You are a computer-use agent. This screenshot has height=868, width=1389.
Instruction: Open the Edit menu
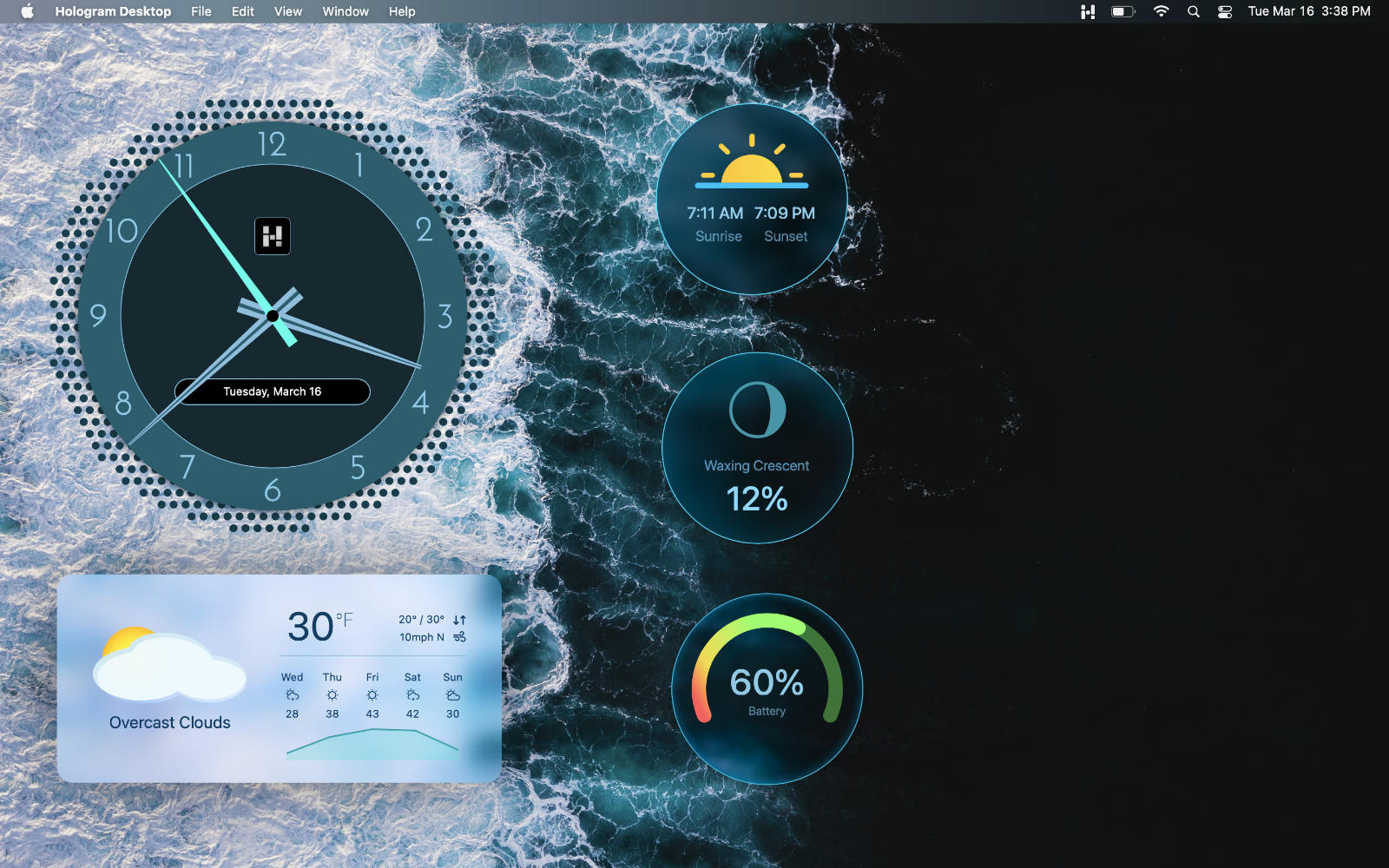[243, 11]
